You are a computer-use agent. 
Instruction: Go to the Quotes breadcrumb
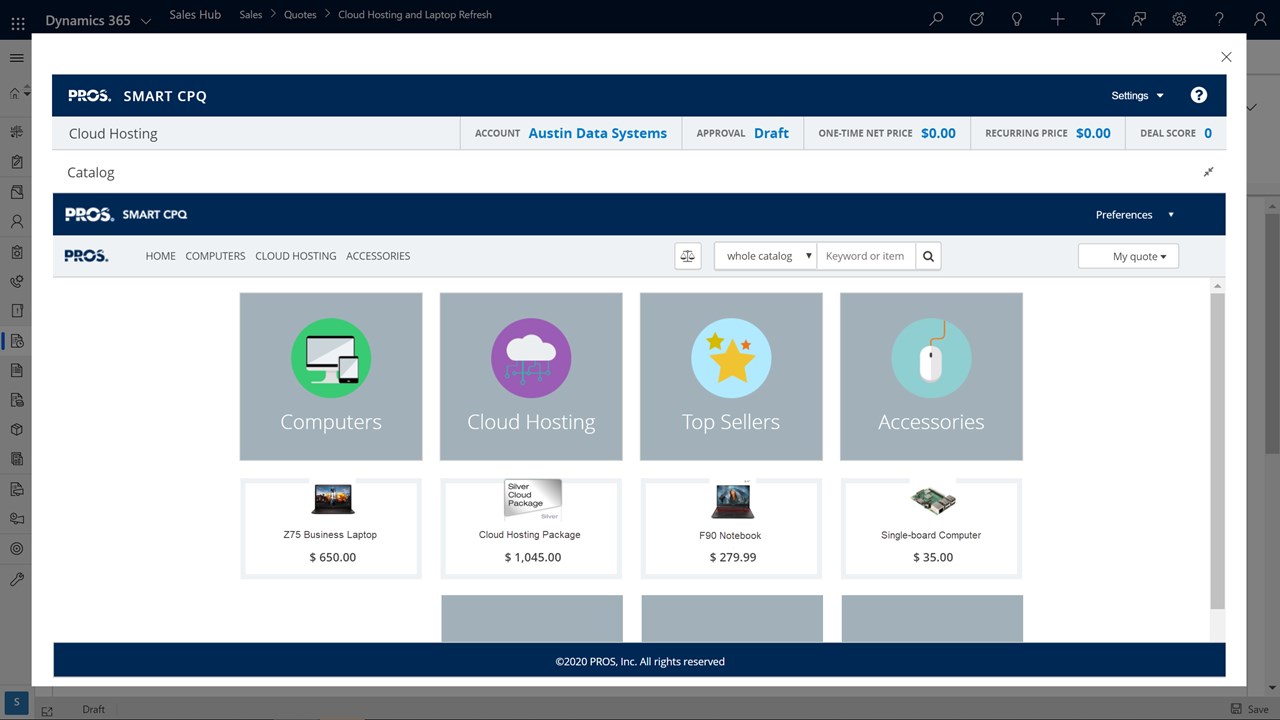pyautogui.click(x=300, y=15)
